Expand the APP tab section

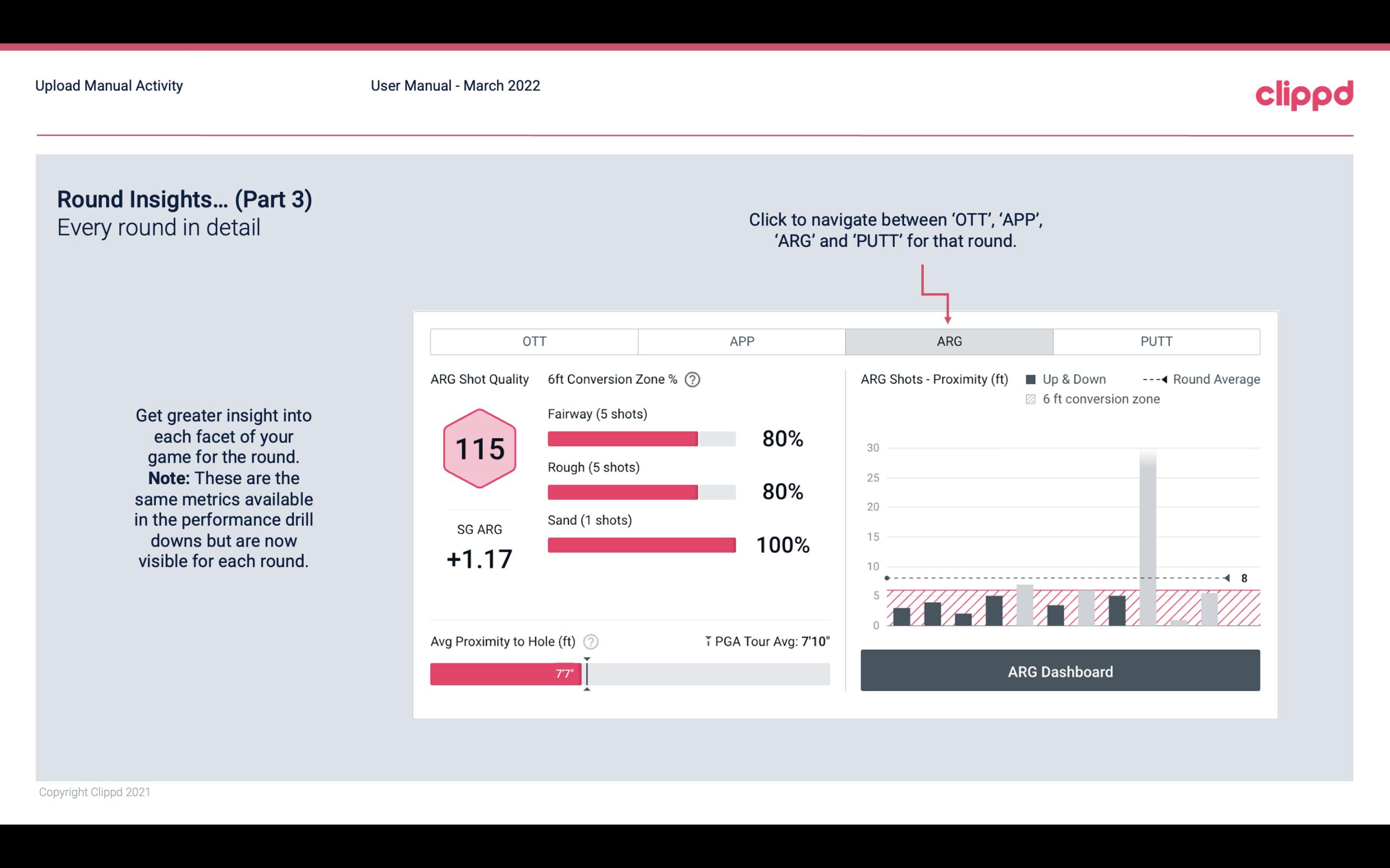click(x=740, y=342)
